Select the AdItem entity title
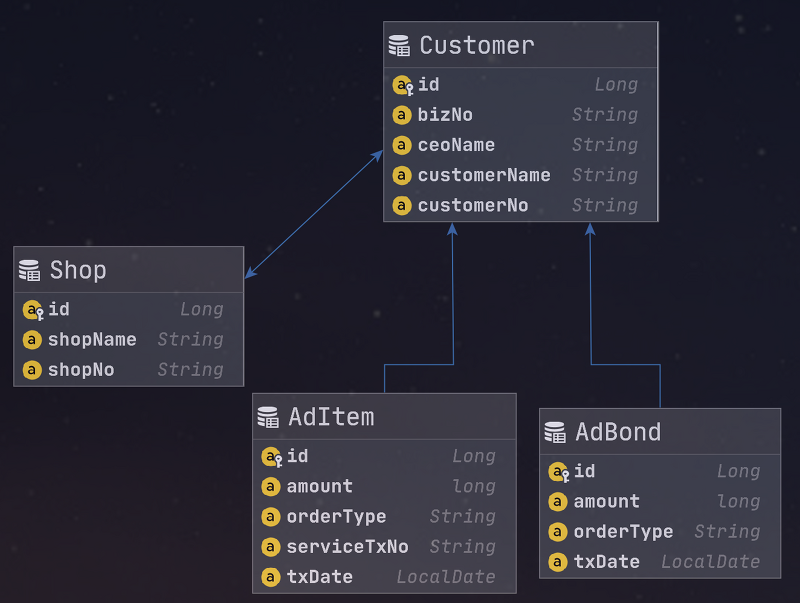Viewport: 800px width, 603px height. pyautogui.click(x=331, y=417)
